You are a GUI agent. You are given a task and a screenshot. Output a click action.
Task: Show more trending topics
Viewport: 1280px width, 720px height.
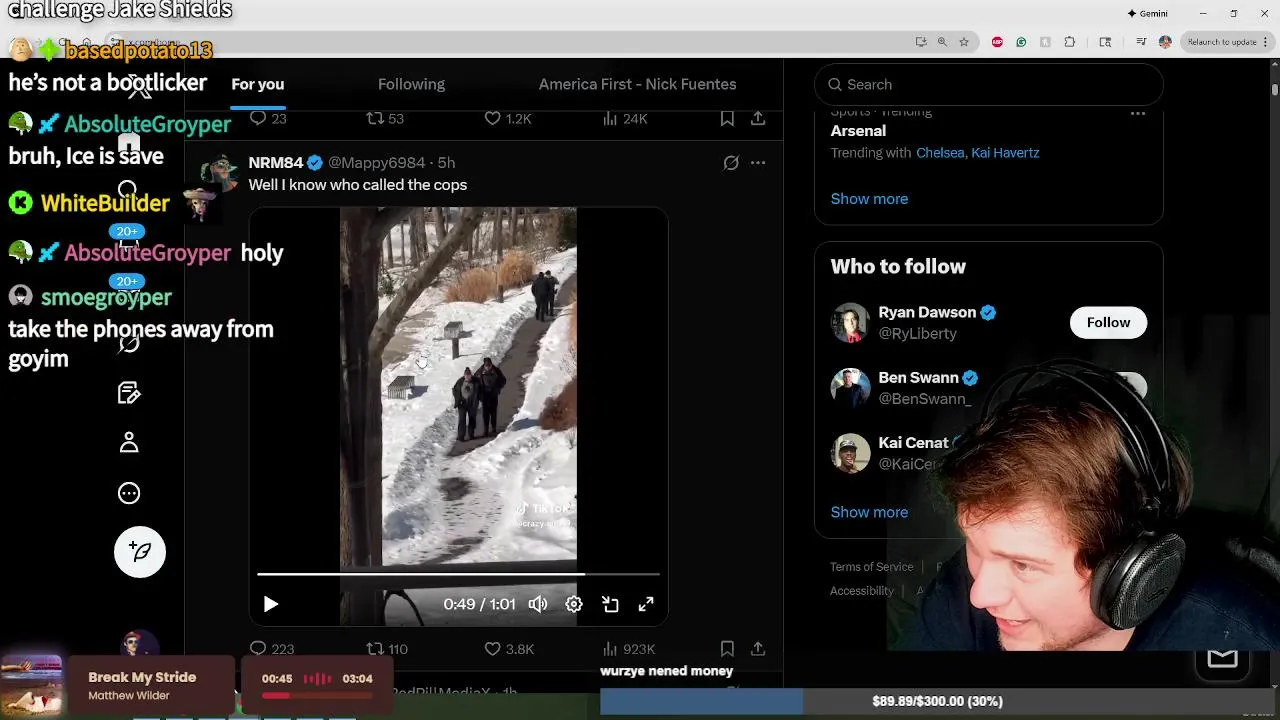(869, 199)
